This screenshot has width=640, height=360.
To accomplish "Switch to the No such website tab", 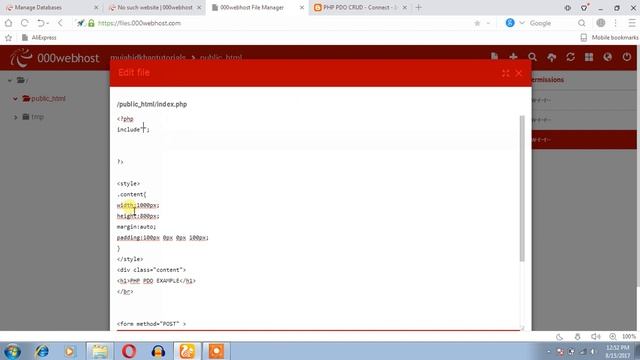I will coord(155,7).
